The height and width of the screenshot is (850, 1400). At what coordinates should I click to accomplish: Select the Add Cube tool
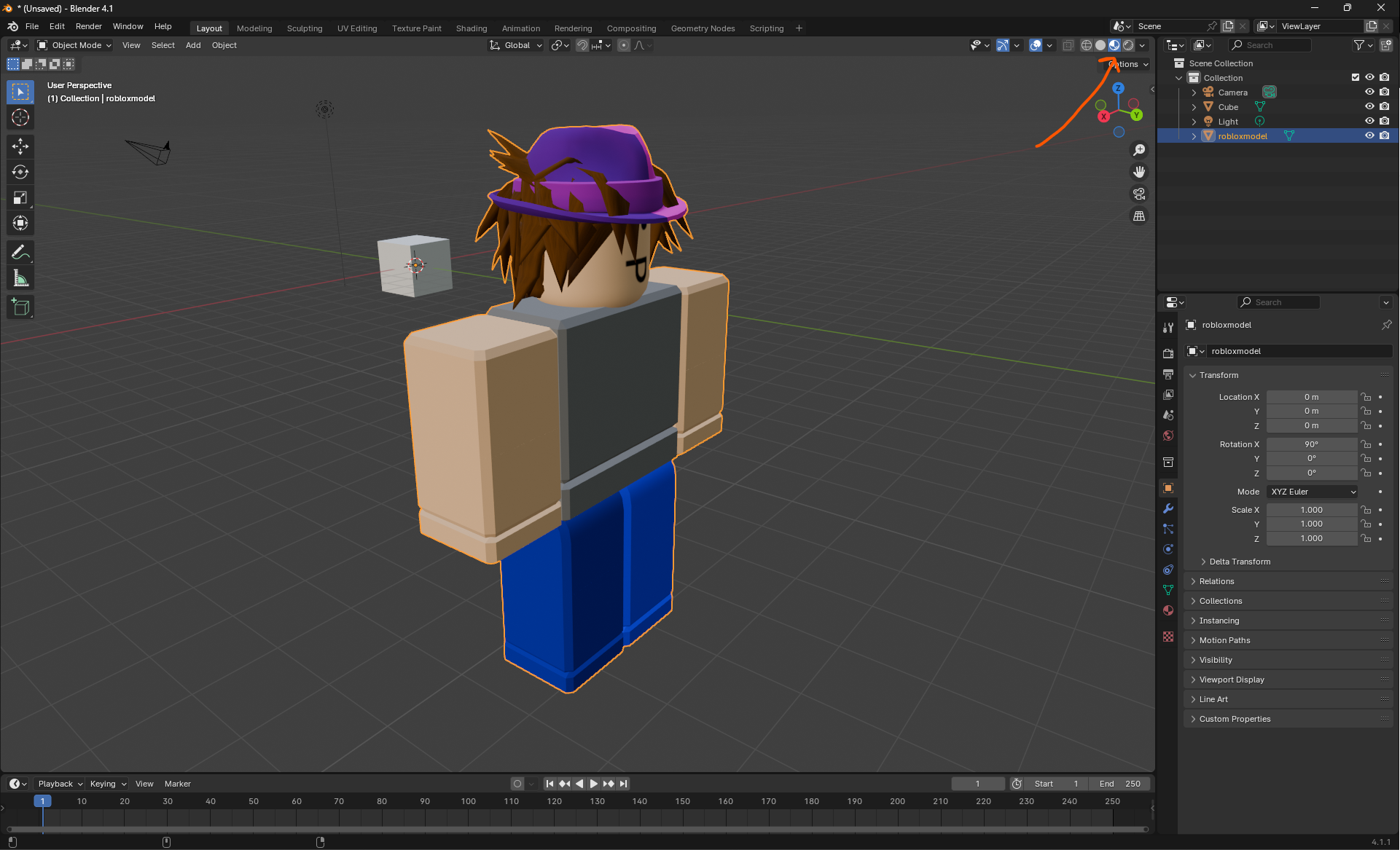coord(20,307)
